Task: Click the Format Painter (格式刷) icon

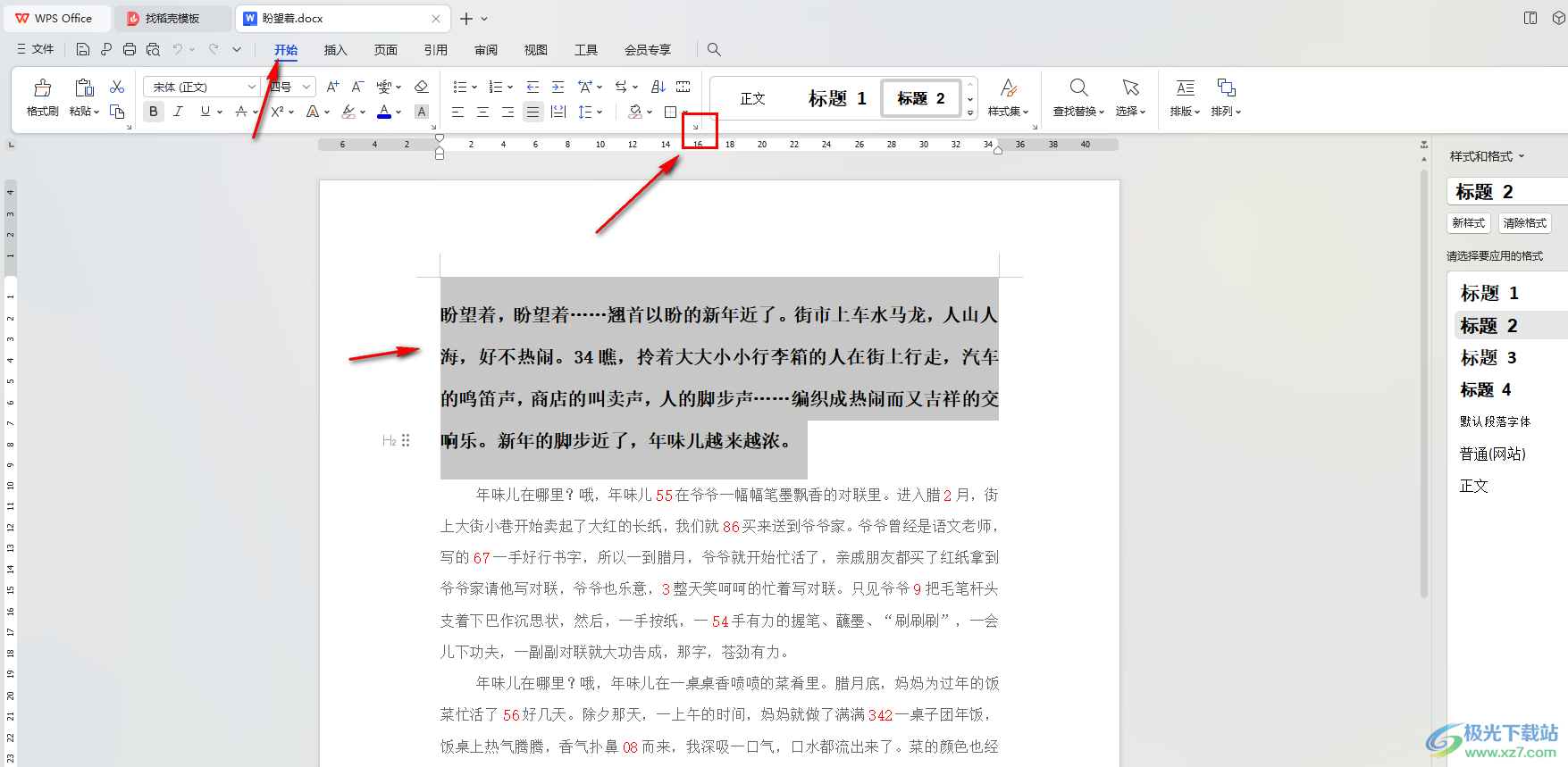Action: (42, 96)
